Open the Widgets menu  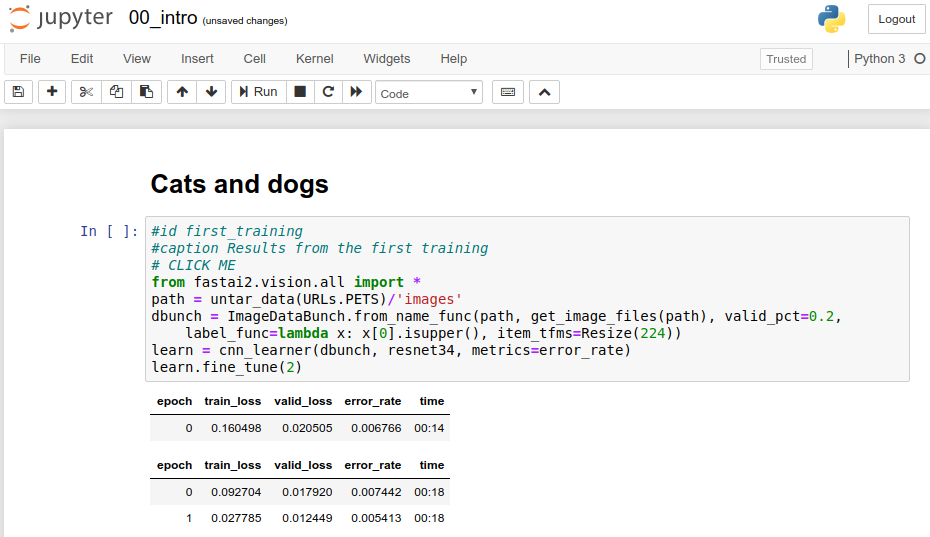387,59
